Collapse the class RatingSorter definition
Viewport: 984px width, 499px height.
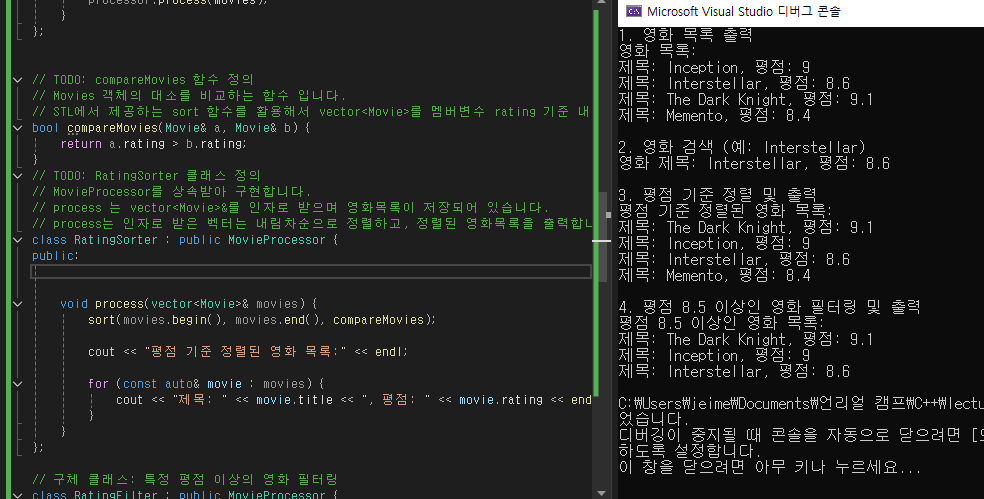(18, 240)
